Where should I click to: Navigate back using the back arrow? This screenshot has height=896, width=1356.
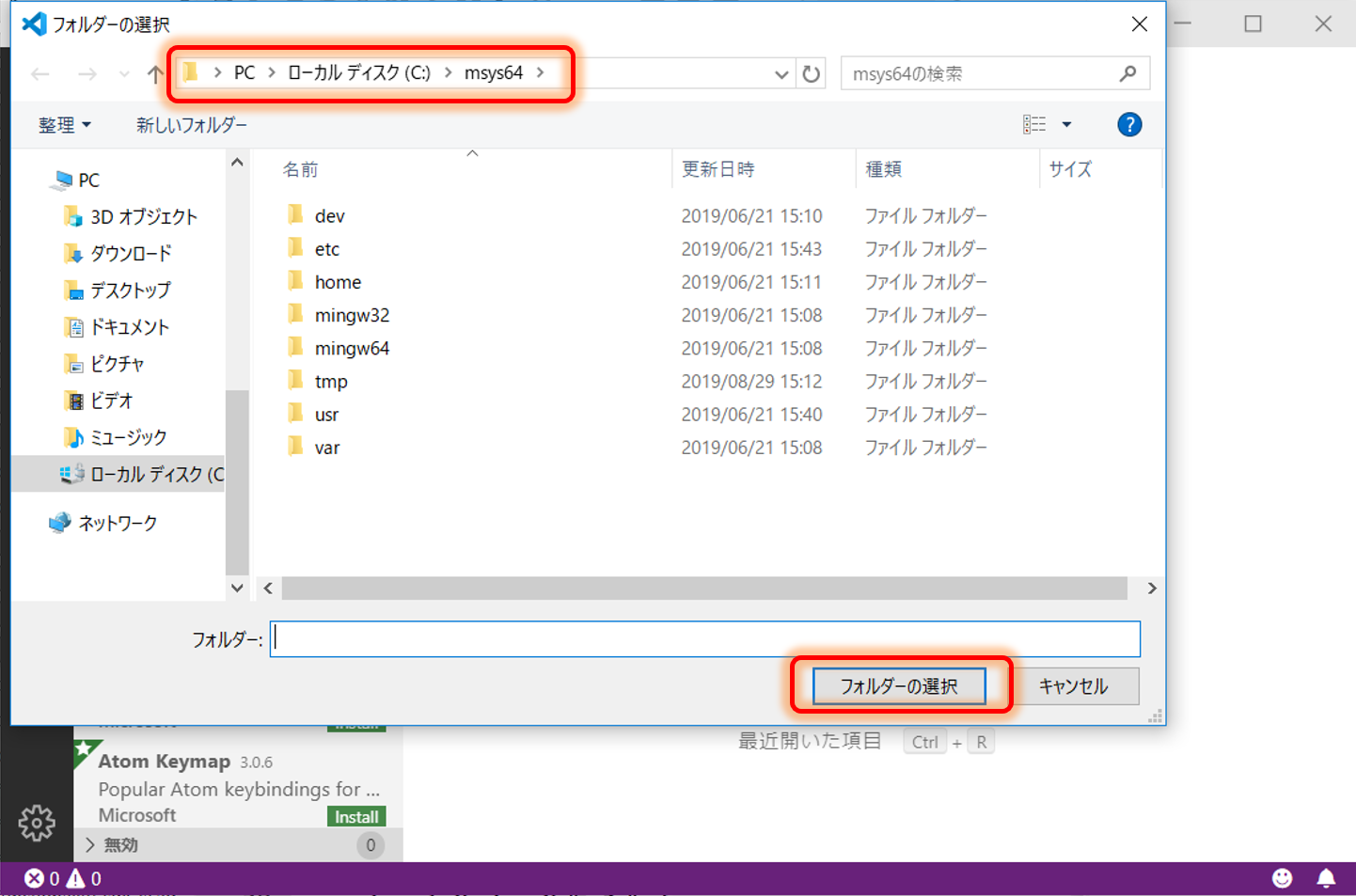click(x=39, y=73)
